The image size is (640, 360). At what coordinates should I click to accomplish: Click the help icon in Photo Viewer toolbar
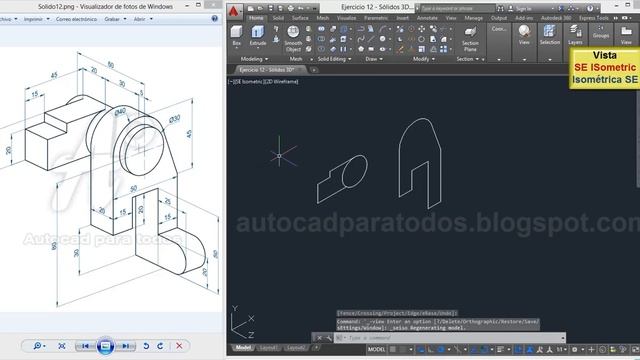coord(215,19)
